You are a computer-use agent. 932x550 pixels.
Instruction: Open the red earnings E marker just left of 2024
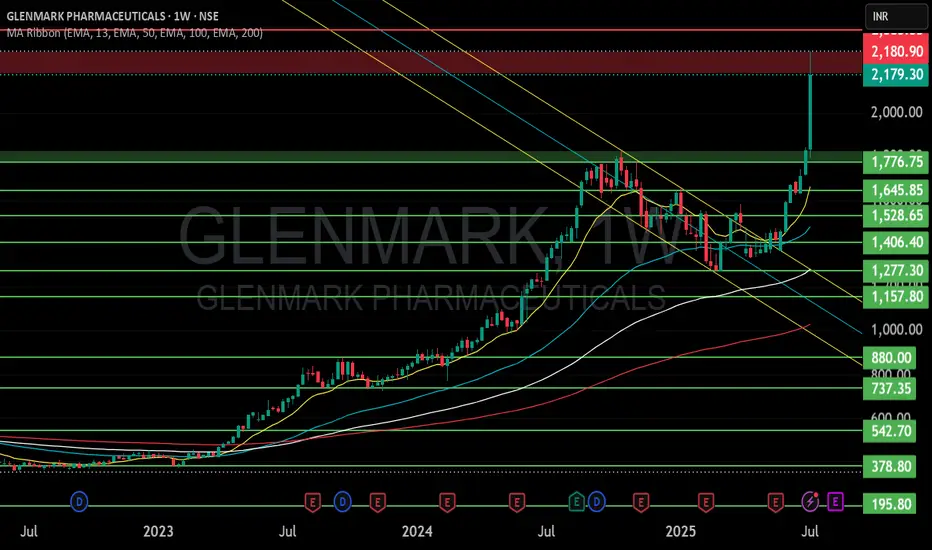click(377, 502)
